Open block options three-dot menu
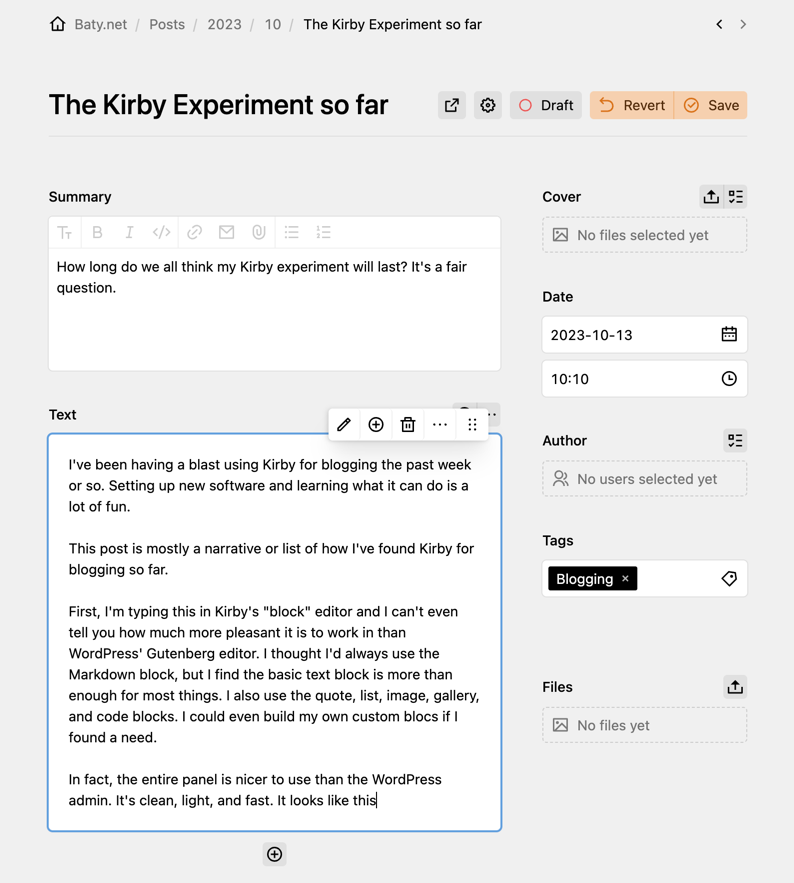This screenshot has height=883, width=794. (440, 425)
